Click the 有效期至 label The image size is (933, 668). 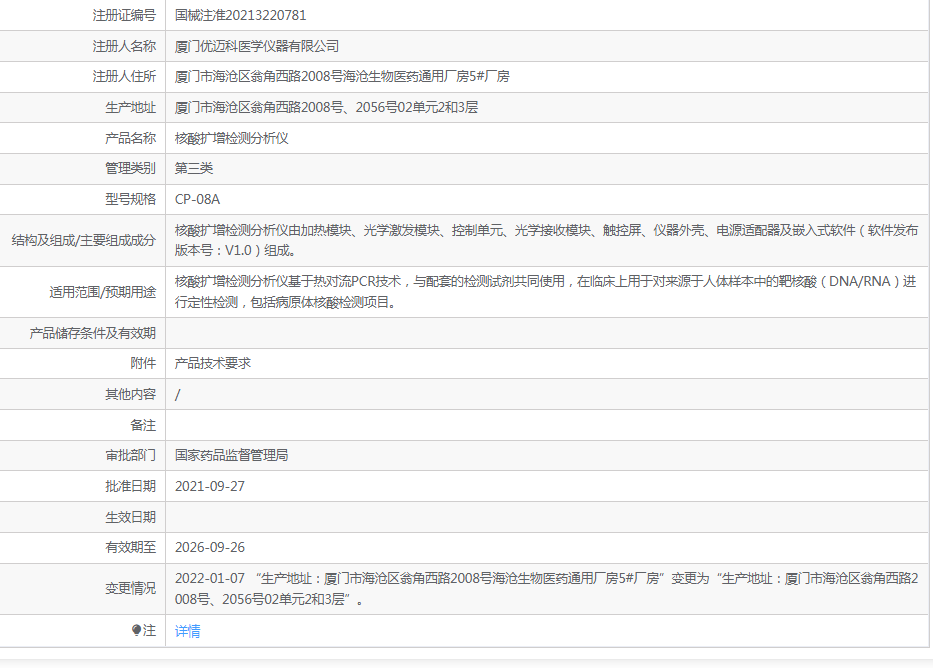coord(131,548)
